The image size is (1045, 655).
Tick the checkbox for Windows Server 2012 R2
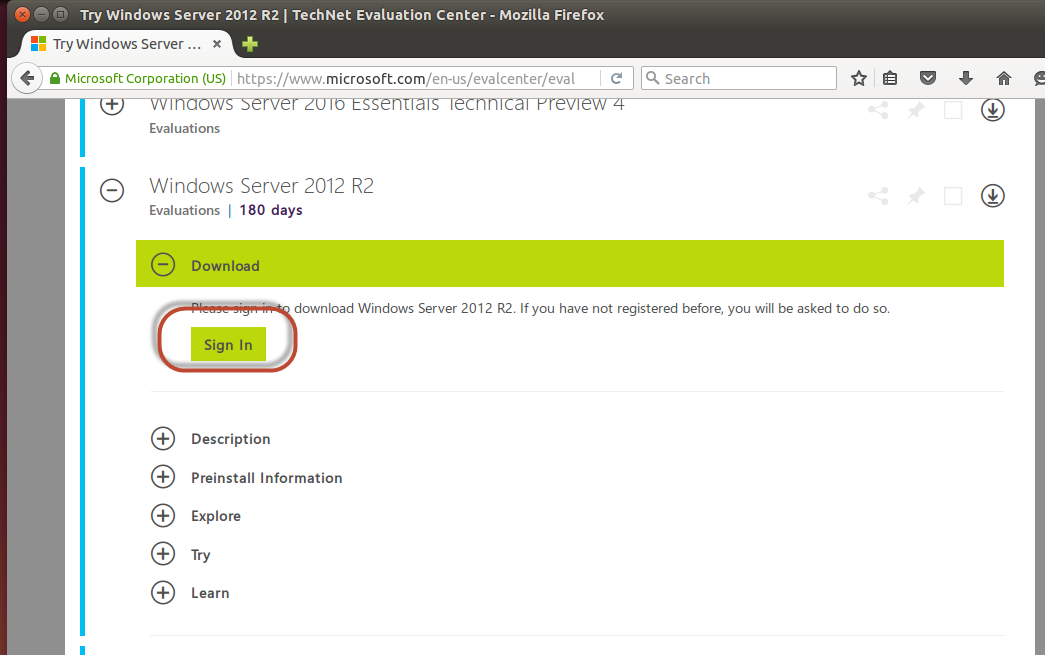pos(953,196)
